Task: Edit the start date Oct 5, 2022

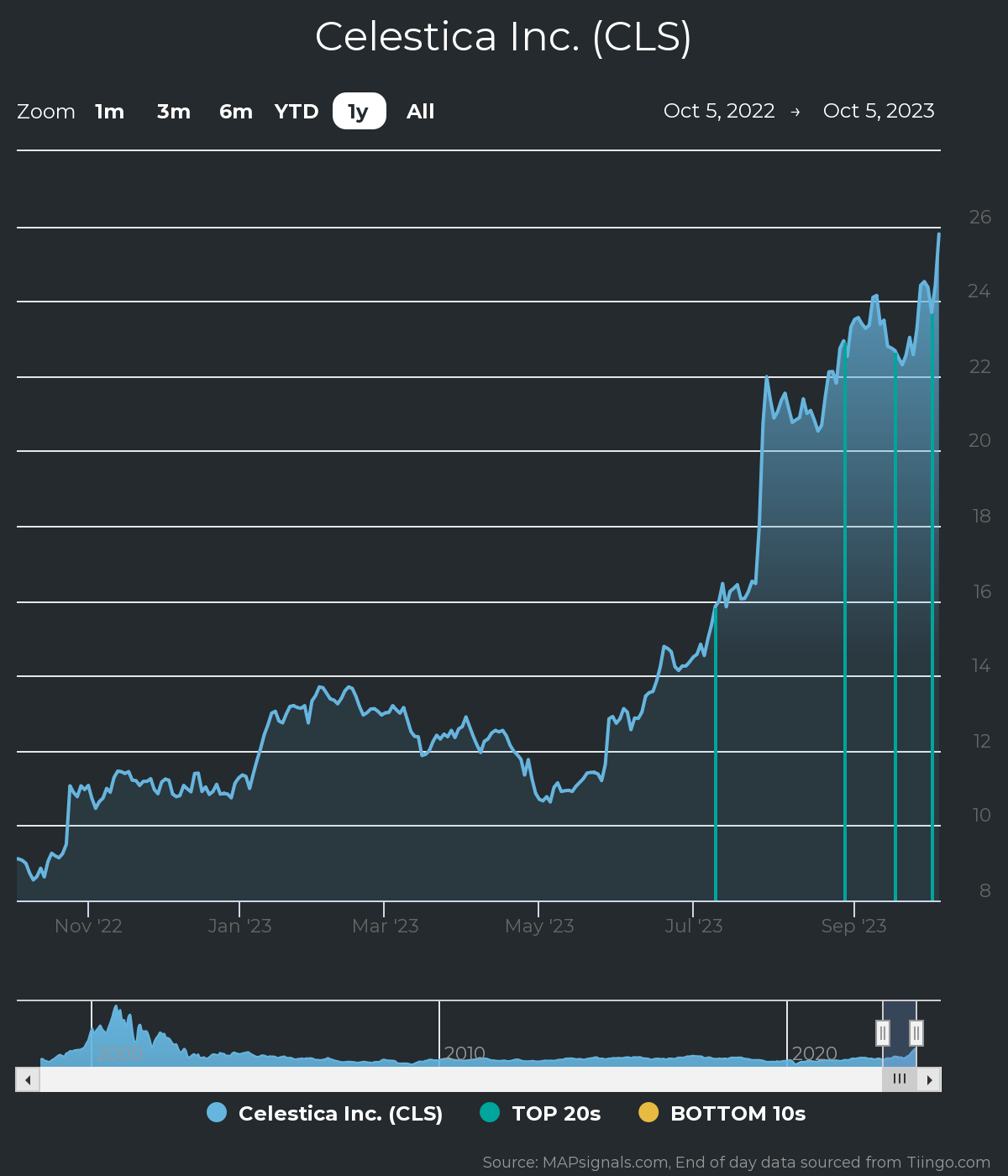Action: coord(719,111)
